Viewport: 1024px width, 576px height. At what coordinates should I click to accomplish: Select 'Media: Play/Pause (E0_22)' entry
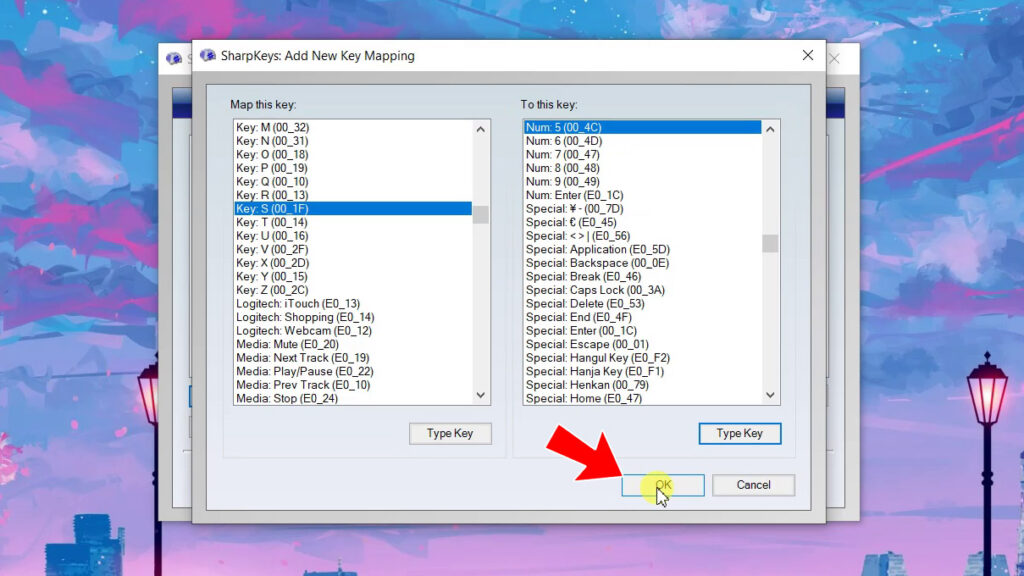tap(353, 372)
